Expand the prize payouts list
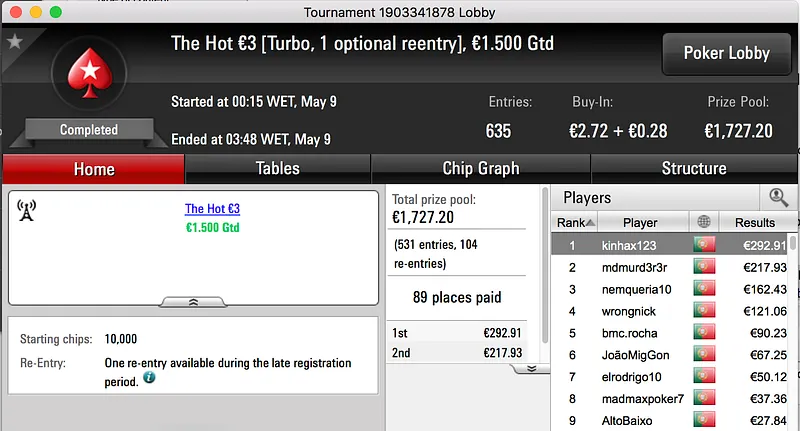Viewport: 800px width, 431px height. (x=531, y=368)
